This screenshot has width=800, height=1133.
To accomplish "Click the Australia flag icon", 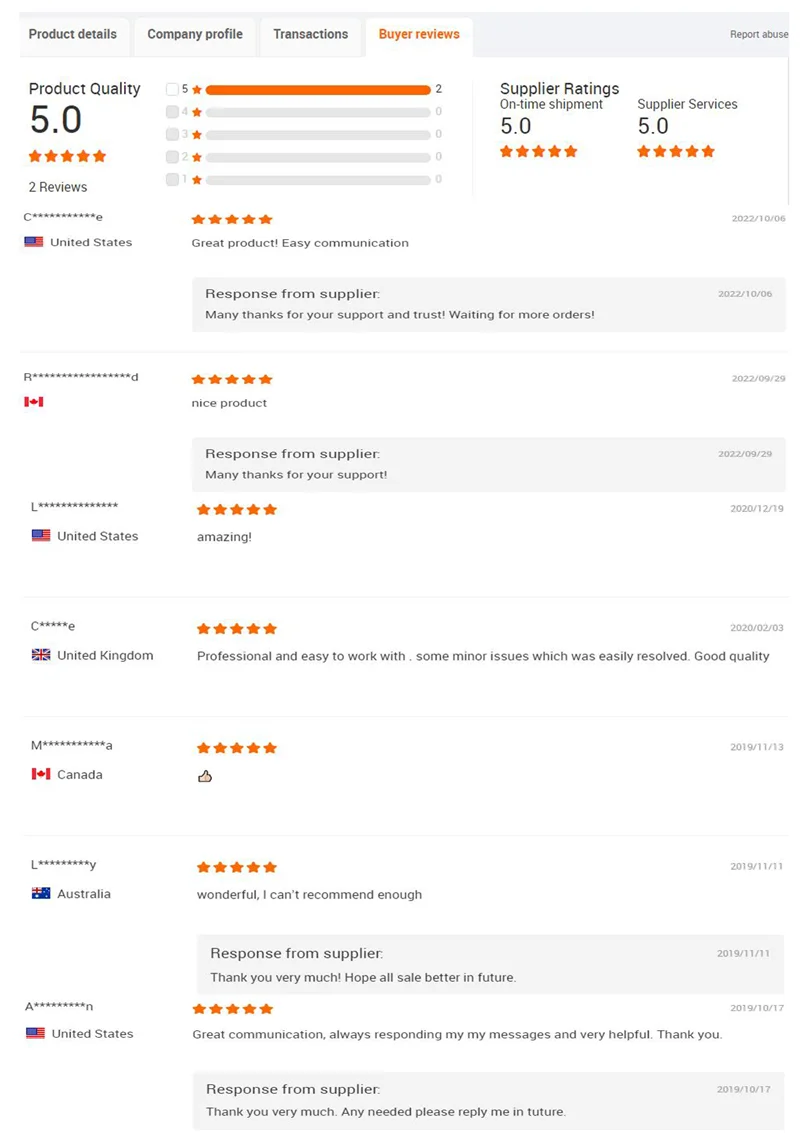I will click(41, 894).
